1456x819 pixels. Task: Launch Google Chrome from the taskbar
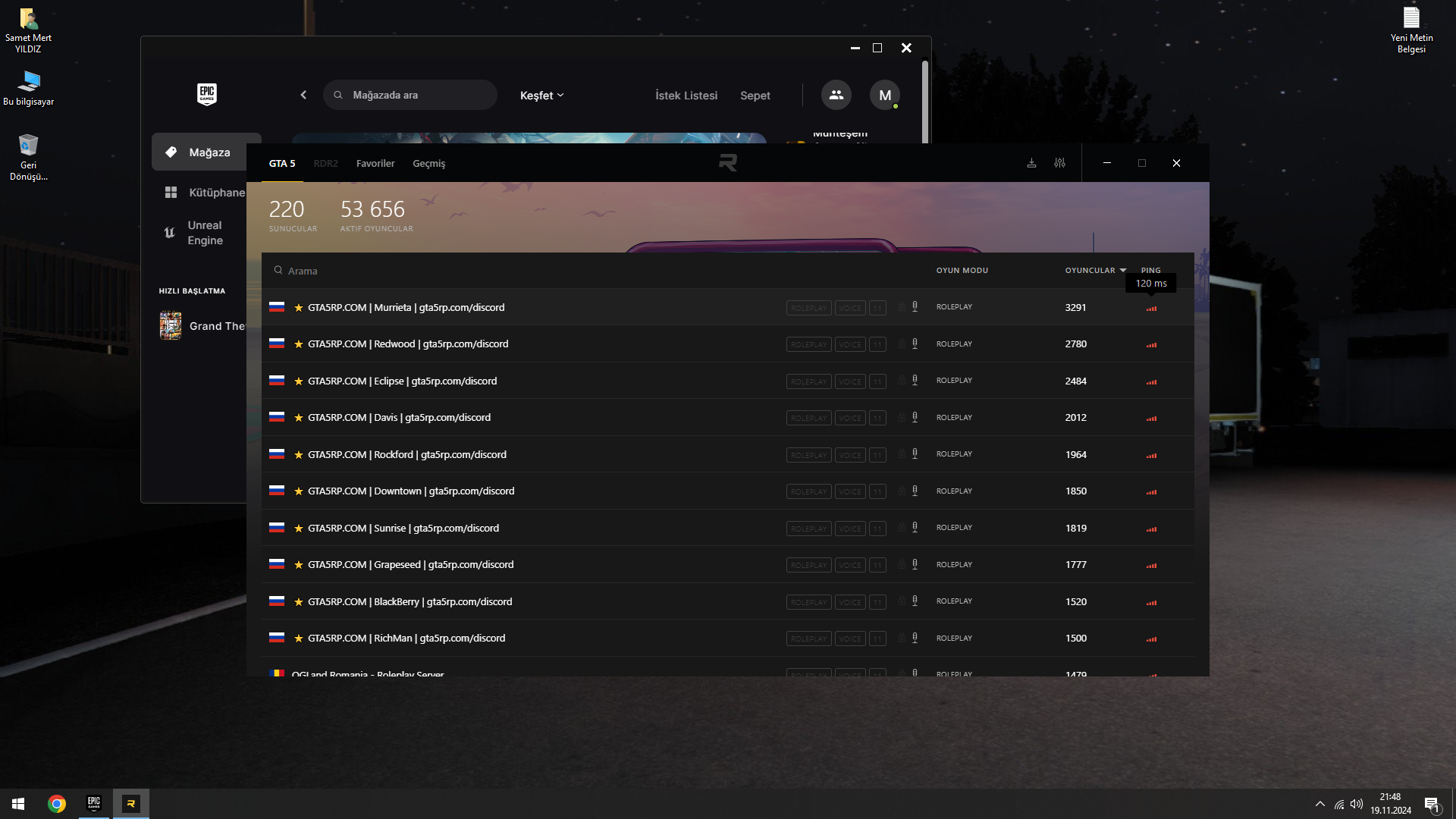click(57, 804)
